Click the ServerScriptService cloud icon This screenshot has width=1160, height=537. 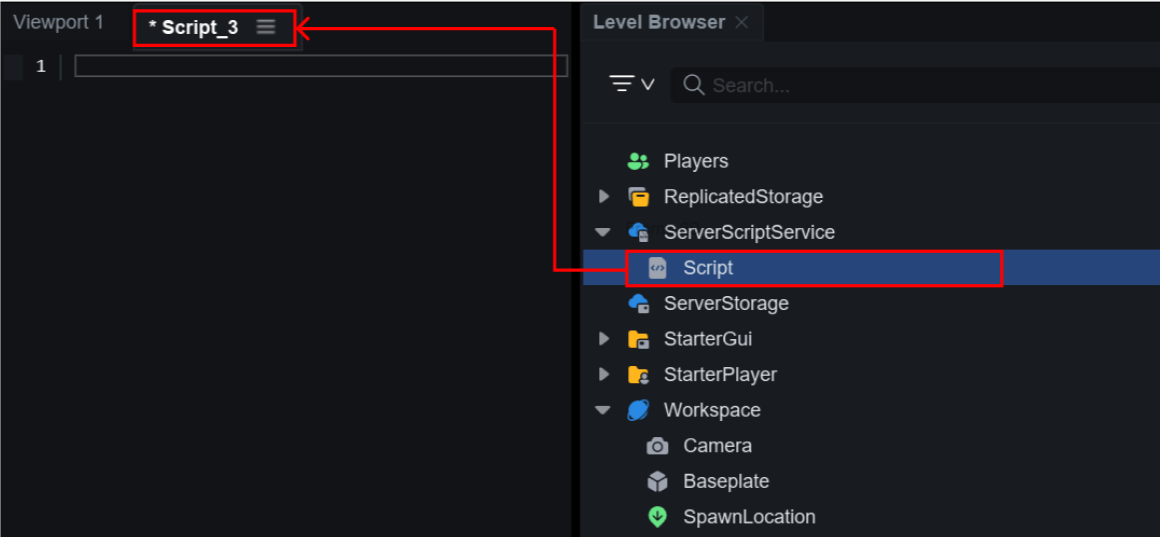(638, 232)
